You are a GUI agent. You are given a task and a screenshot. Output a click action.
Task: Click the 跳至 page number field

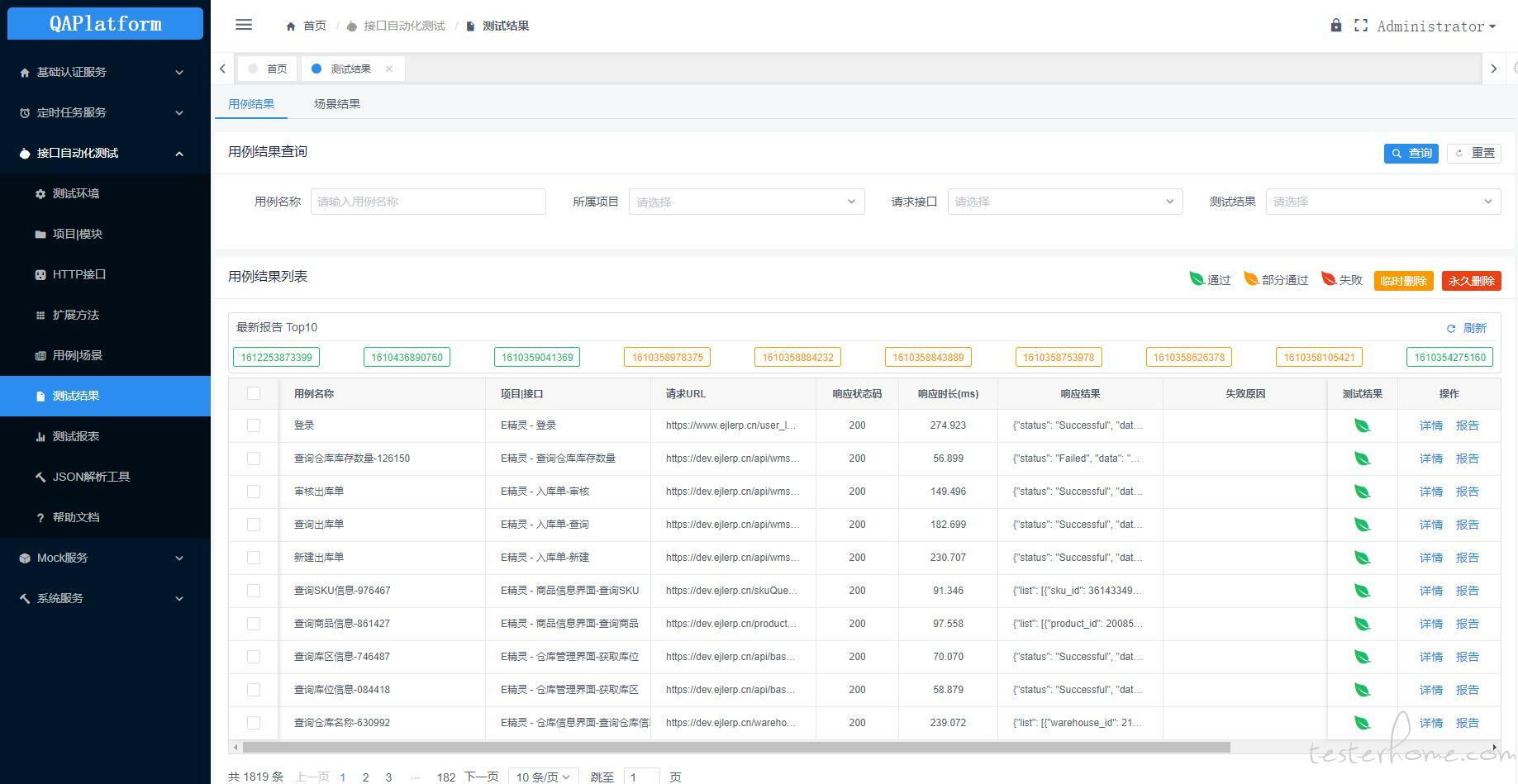(x=641, y=777)
